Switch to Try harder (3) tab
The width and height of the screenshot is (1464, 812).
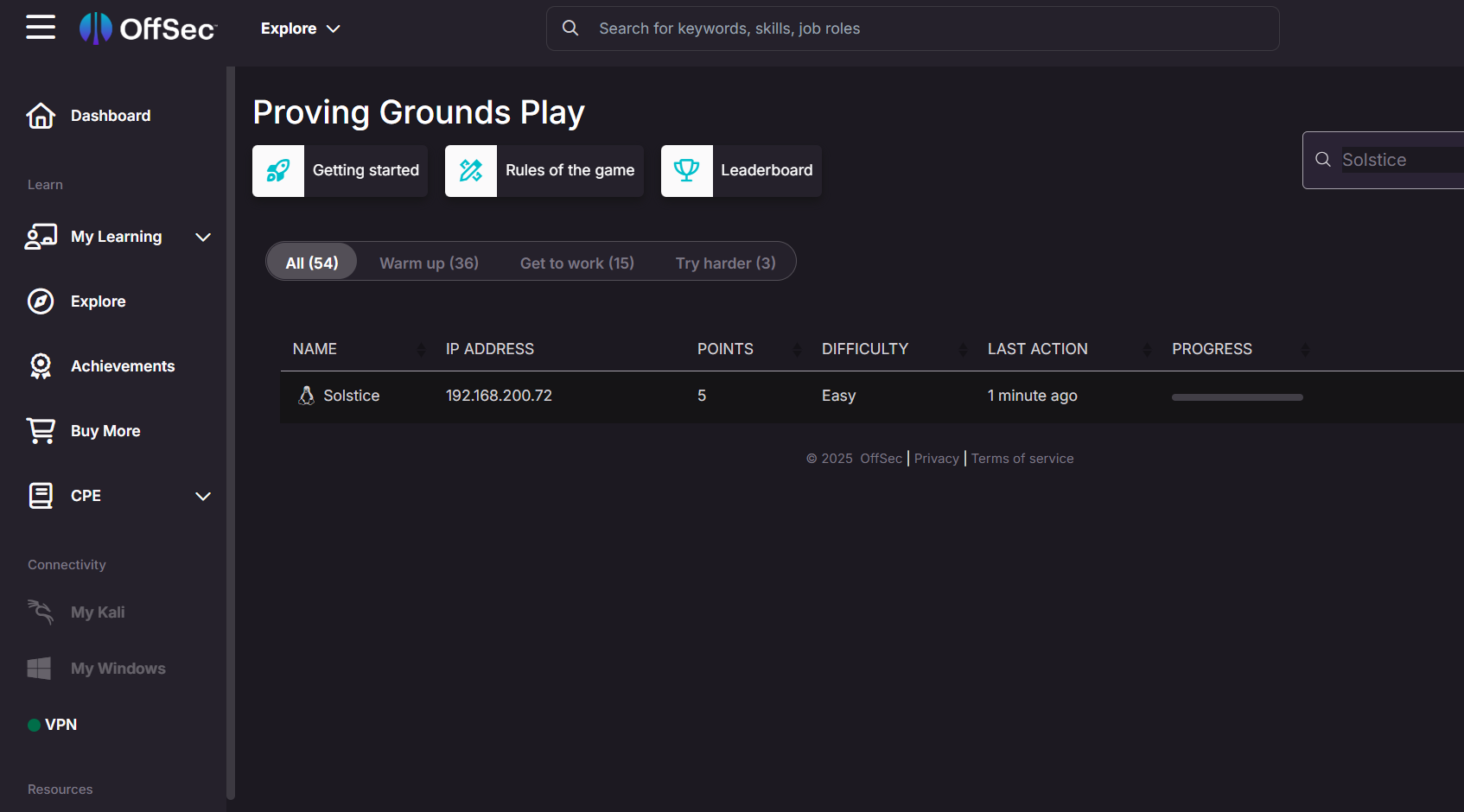726,263
